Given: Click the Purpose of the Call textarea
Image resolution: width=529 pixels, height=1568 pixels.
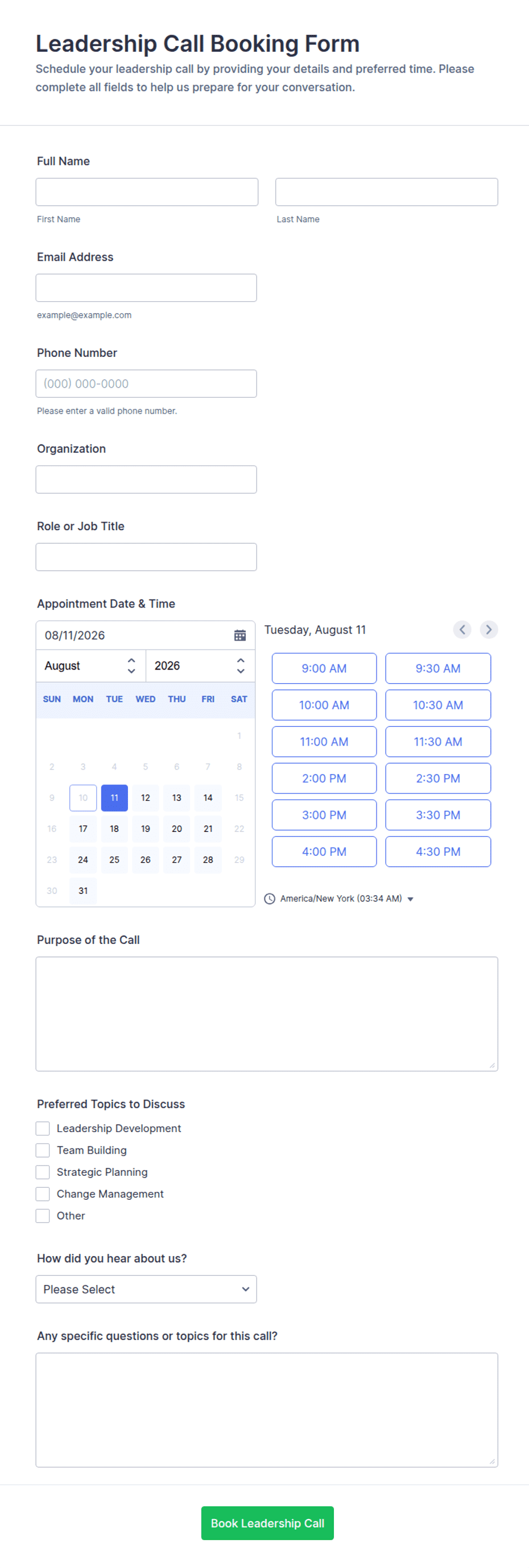Looking at the screenshot, I should pos(267,1013).
